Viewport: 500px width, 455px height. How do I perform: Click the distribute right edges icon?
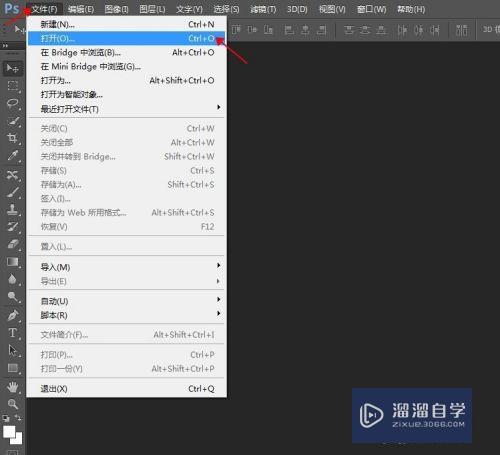pyautogui.click(x=435, y=30)
